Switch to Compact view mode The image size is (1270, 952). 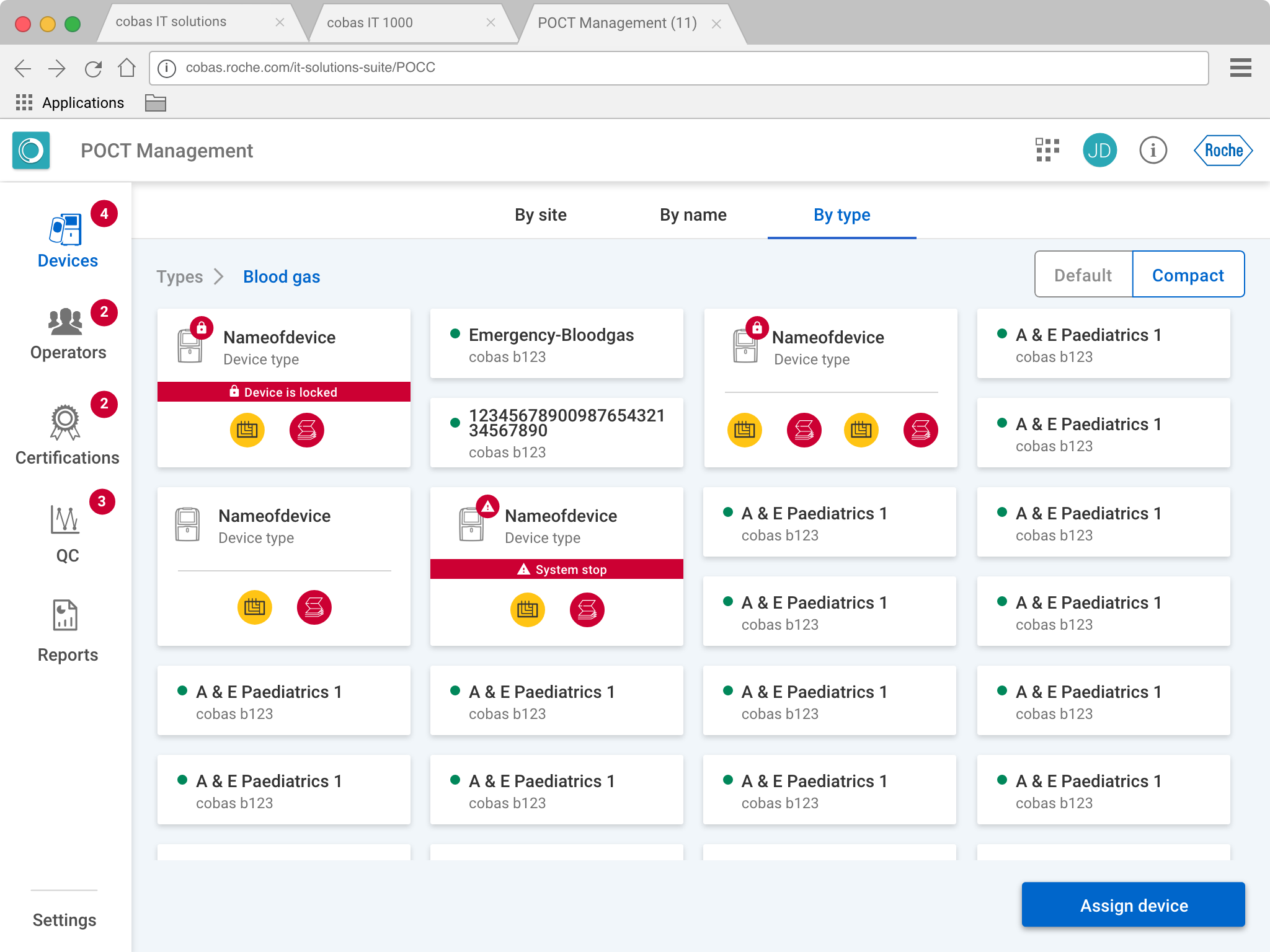point(1188,275)
